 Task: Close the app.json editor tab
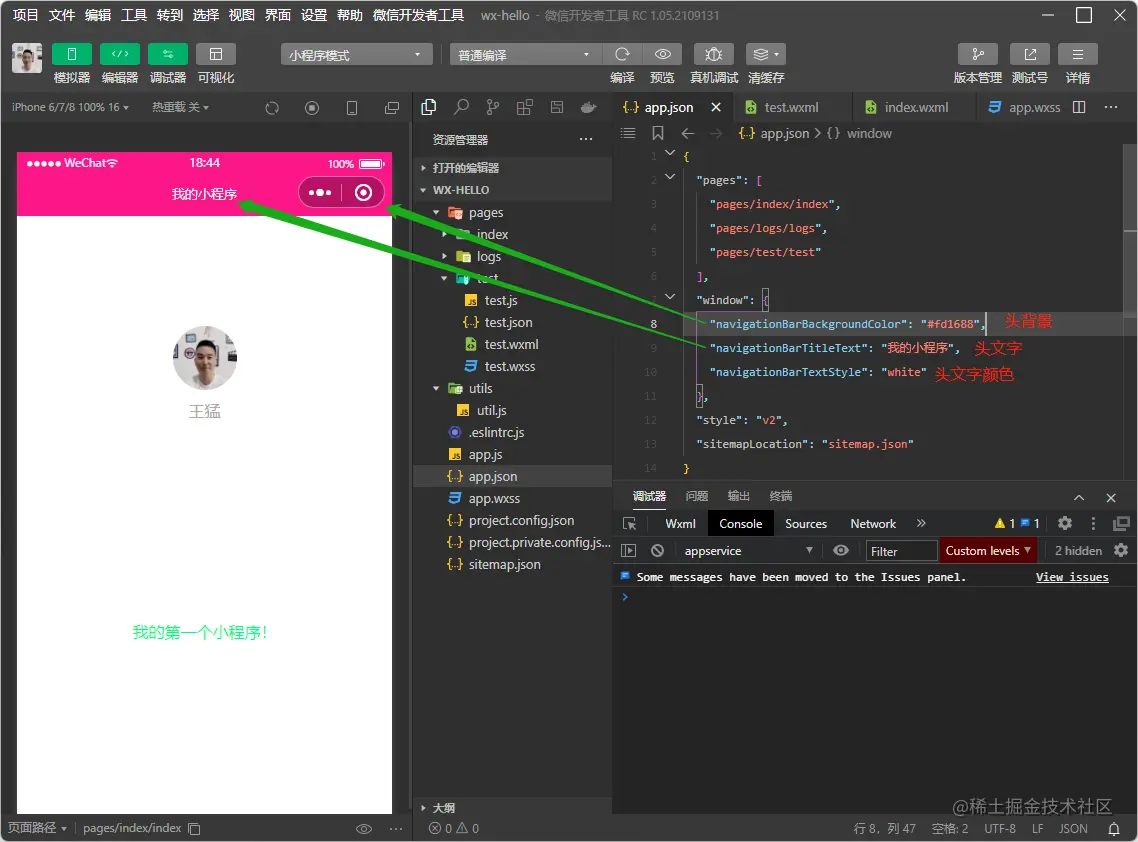tap(716, 107)
